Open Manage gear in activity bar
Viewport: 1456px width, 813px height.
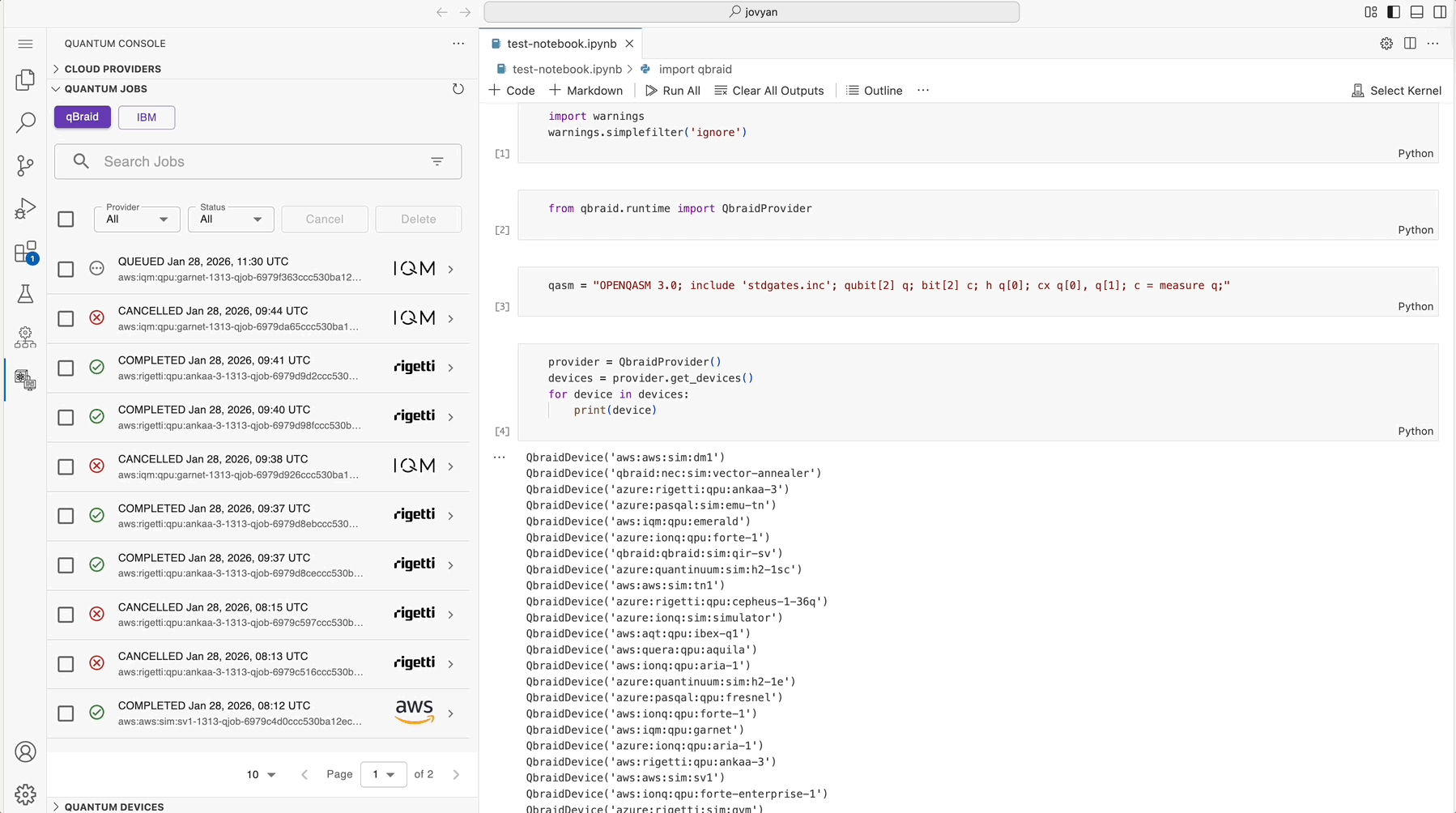25,794
